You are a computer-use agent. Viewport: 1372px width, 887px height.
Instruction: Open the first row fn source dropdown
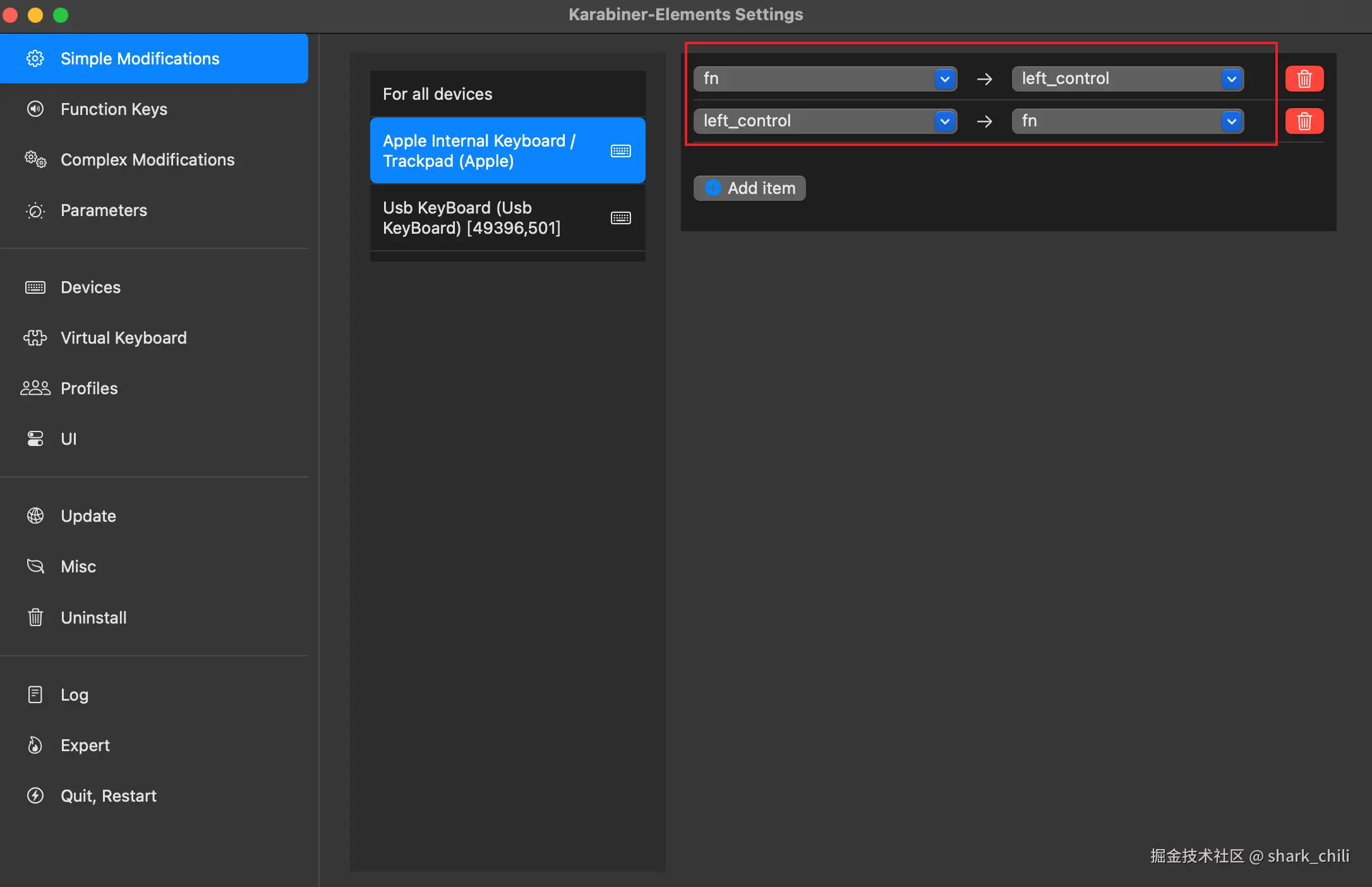(824, 79)
